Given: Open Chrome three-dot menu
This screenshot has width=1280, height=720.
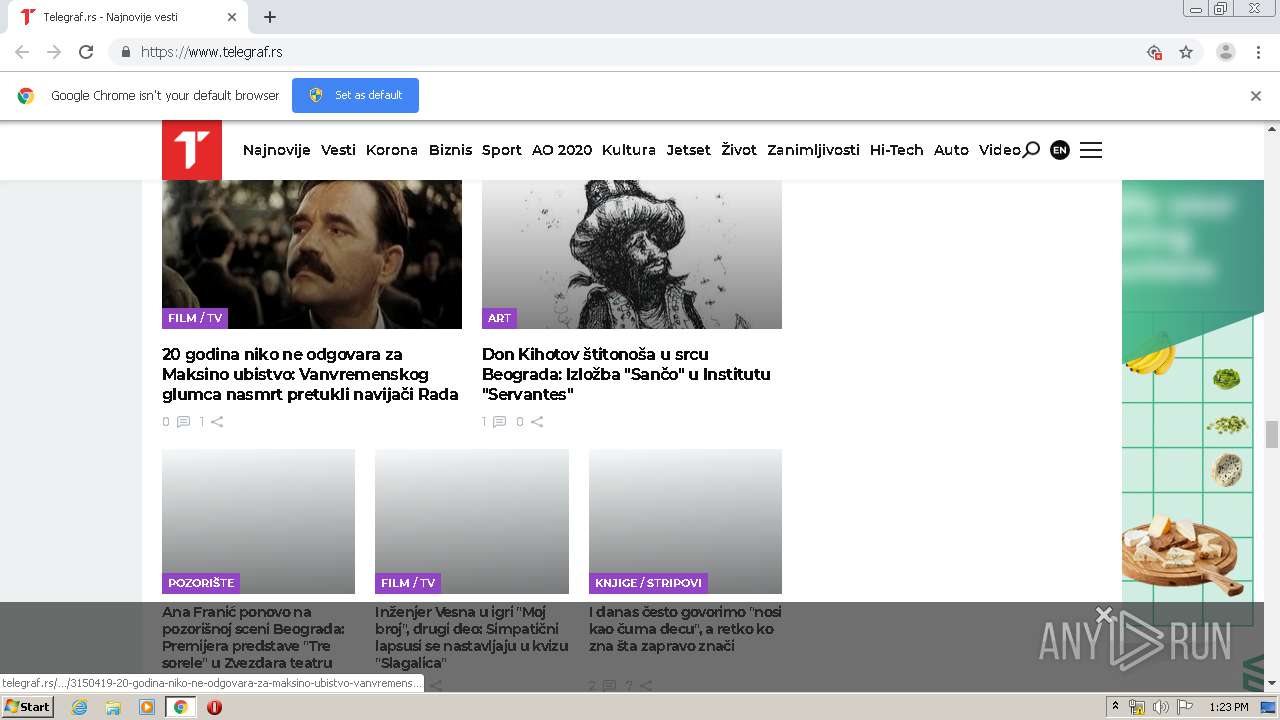Looking at the screenshot, I should pos(1259,52).
